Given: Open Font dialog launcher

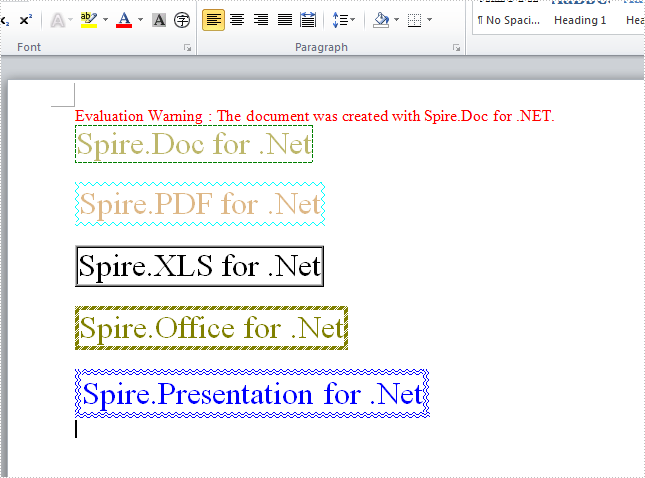Looking at the screenshot, I should coord(188,48).
